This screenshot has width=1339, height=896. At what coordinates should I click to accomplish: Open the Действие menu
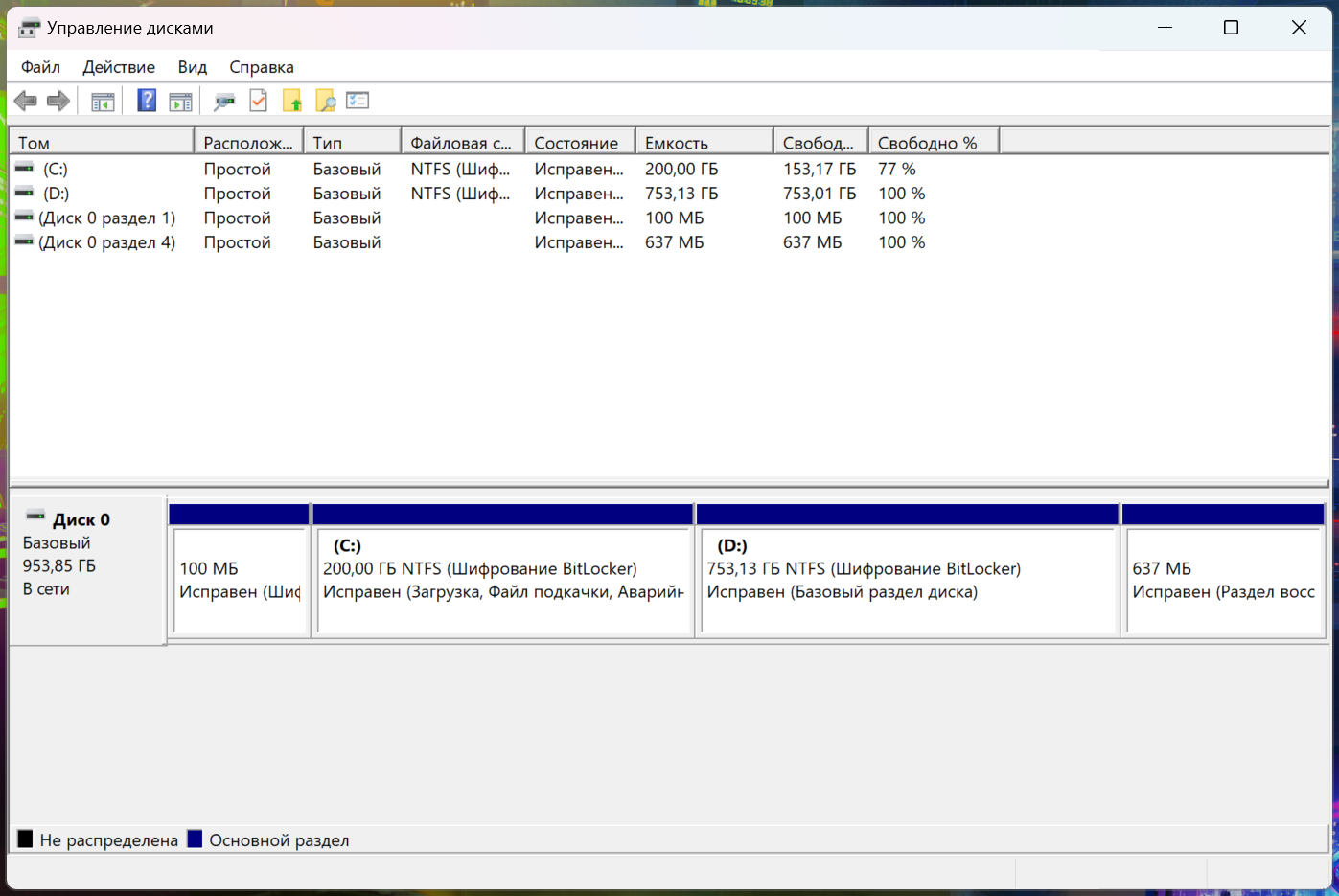[119, 67]
